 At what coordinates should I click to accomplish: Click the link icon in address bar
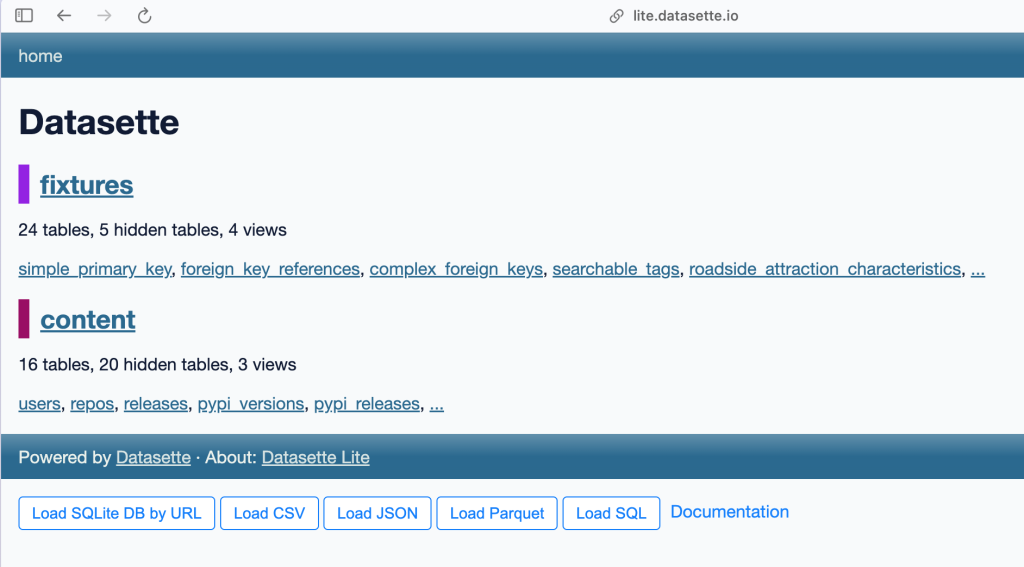click(x=616, y=16)
